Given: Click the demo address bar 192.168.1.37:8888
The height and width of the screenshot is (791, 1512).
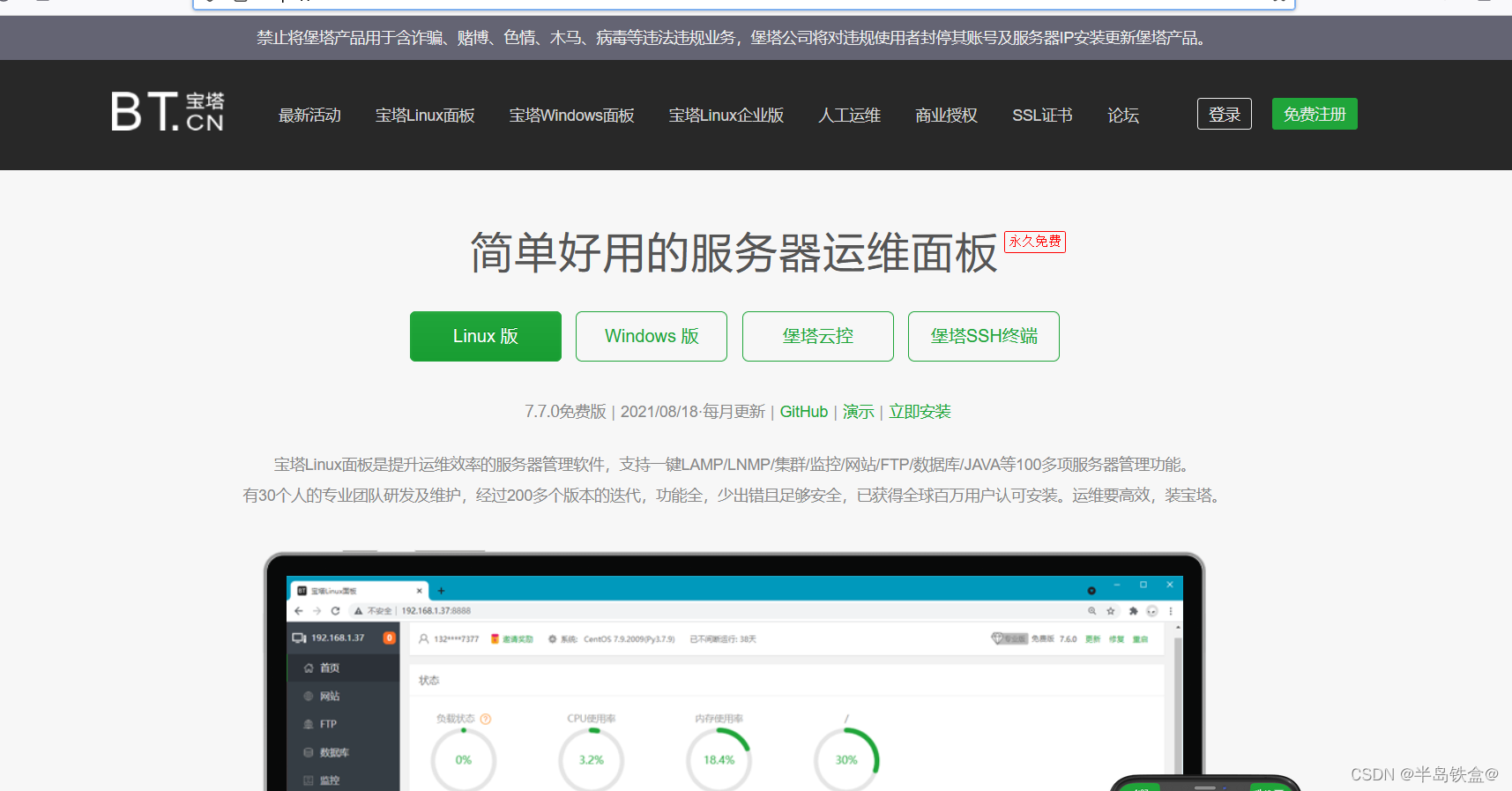Looking at the screenshot, I should [x=436, y=610].
